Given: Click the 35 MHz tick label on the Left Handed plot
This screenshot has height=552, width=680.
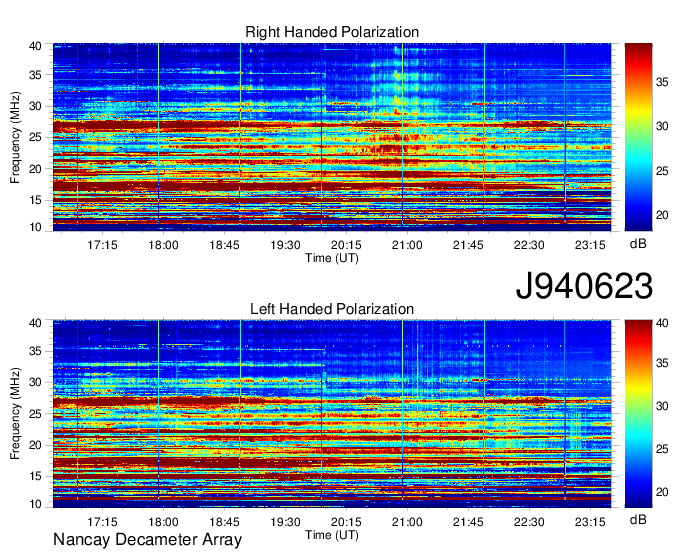Looking at the screenshot, I should pyautogui.click(x=35, y=351).
